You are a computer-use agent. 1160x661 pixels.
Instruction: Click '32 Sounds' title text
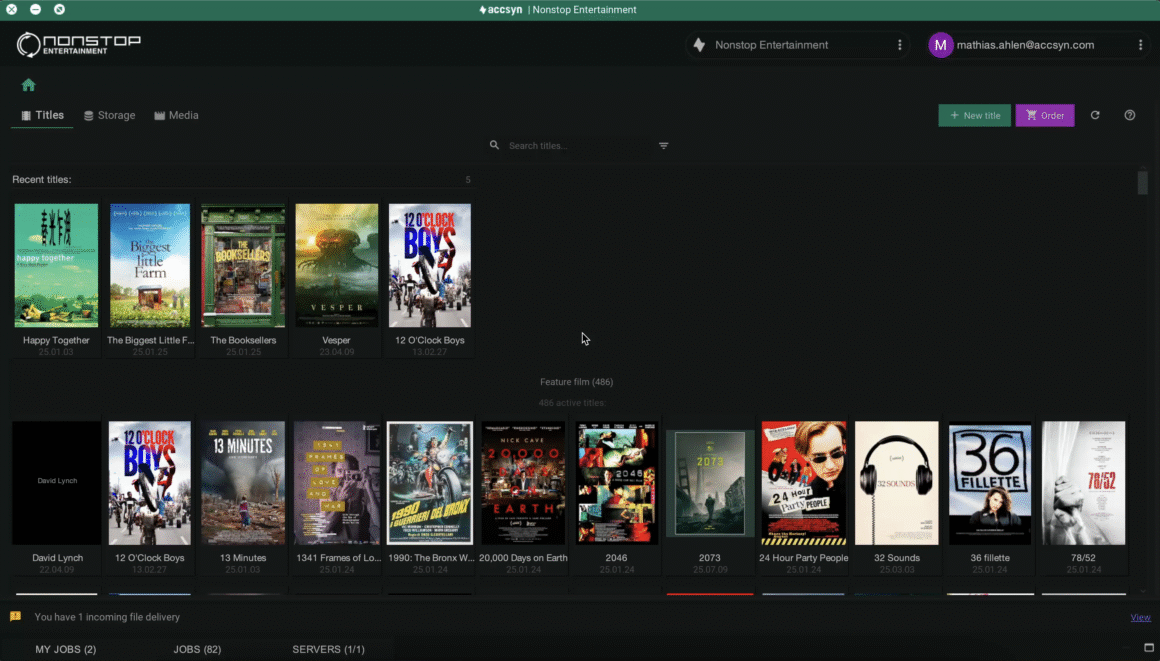click(897, 558)
